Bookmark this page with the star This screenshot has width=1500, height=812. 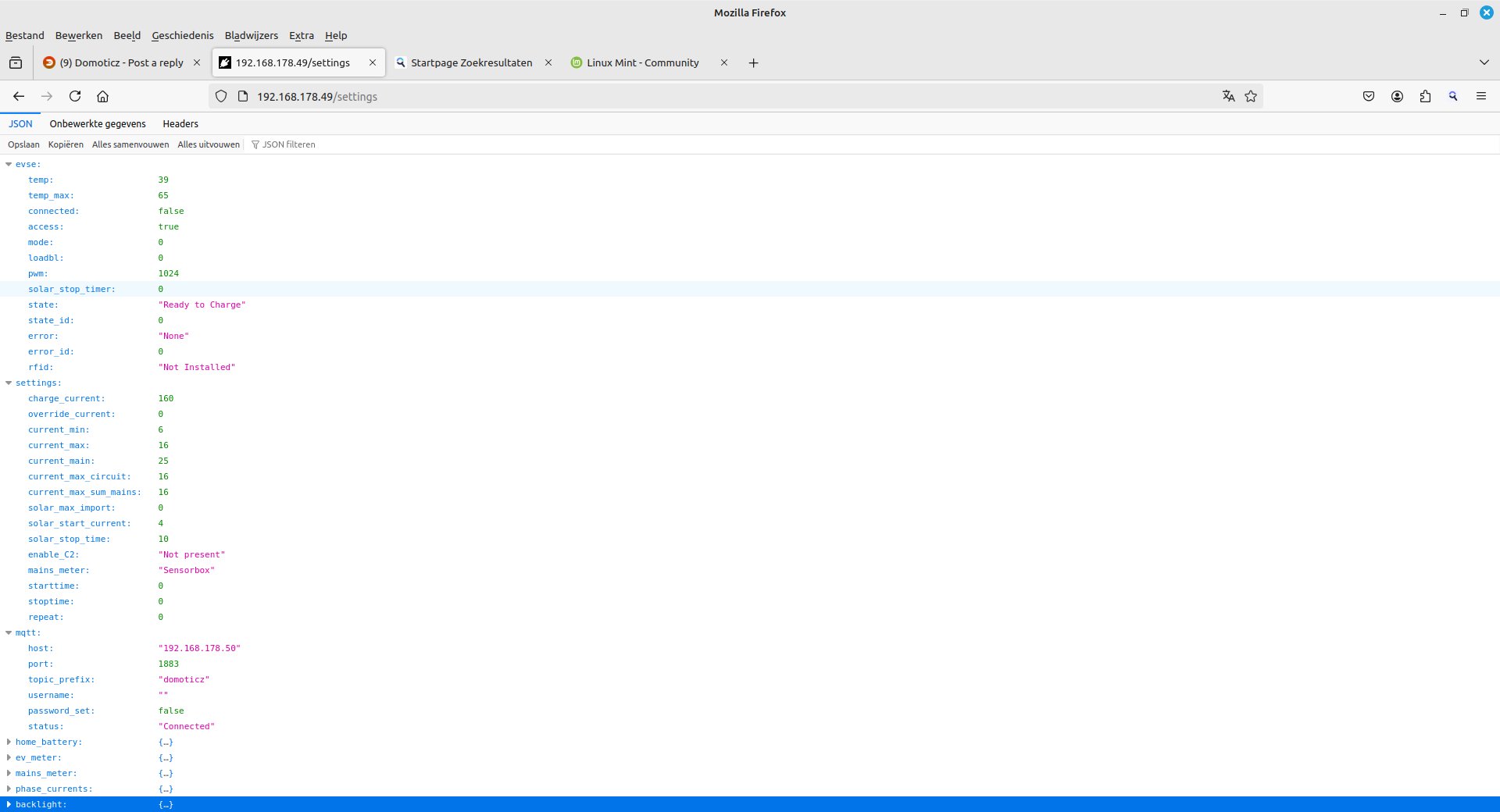click(x=1251, y=96)
